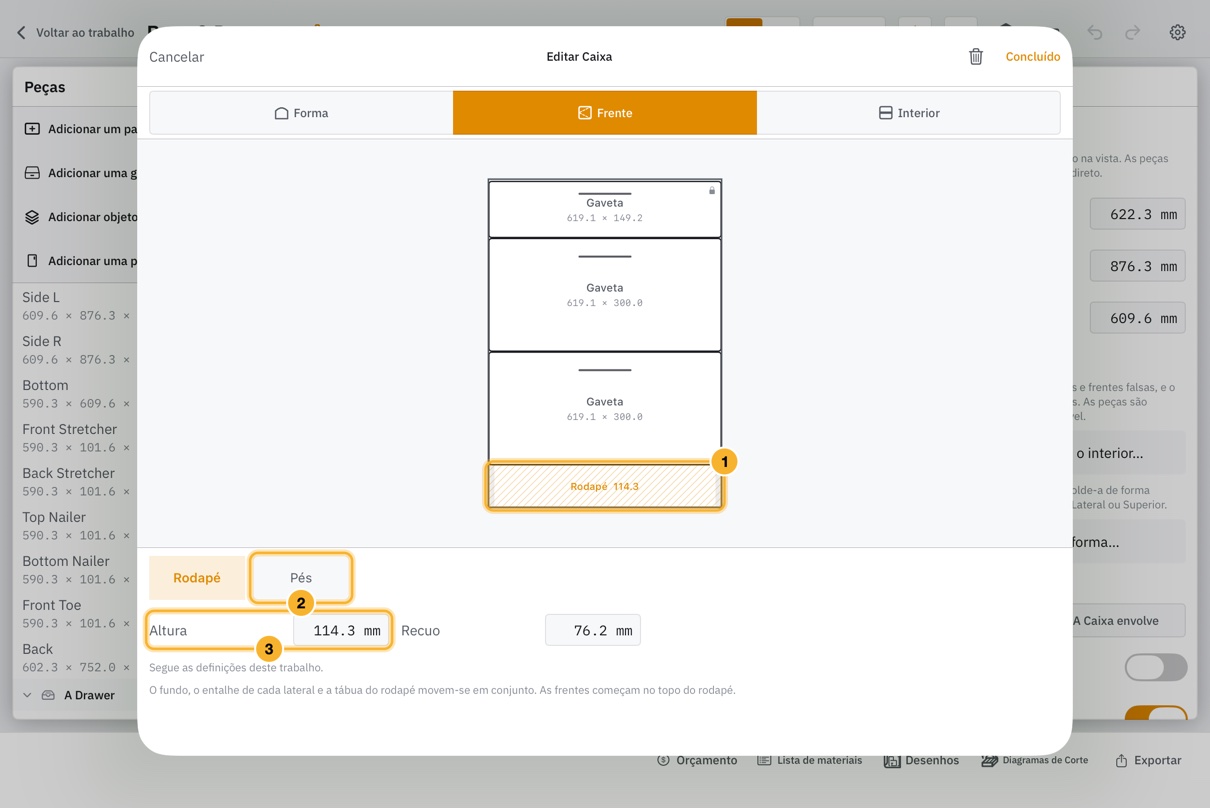Viewport: 1210px width, 808px height.
Task: Open Orçamento in the bottom bar
Action: click(697, 760)
